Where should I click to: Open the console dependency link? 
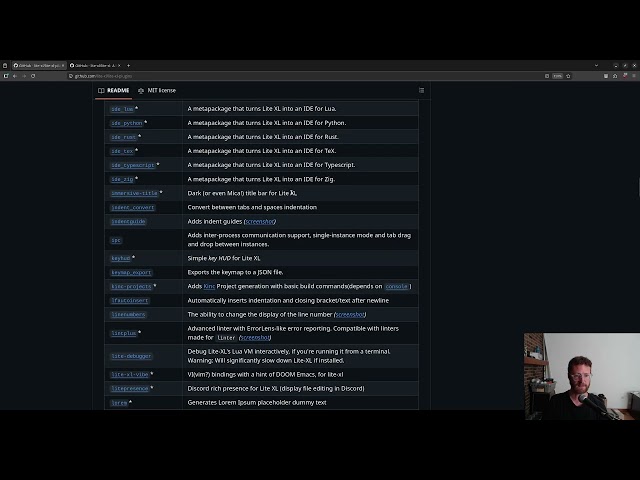[396, 287]
